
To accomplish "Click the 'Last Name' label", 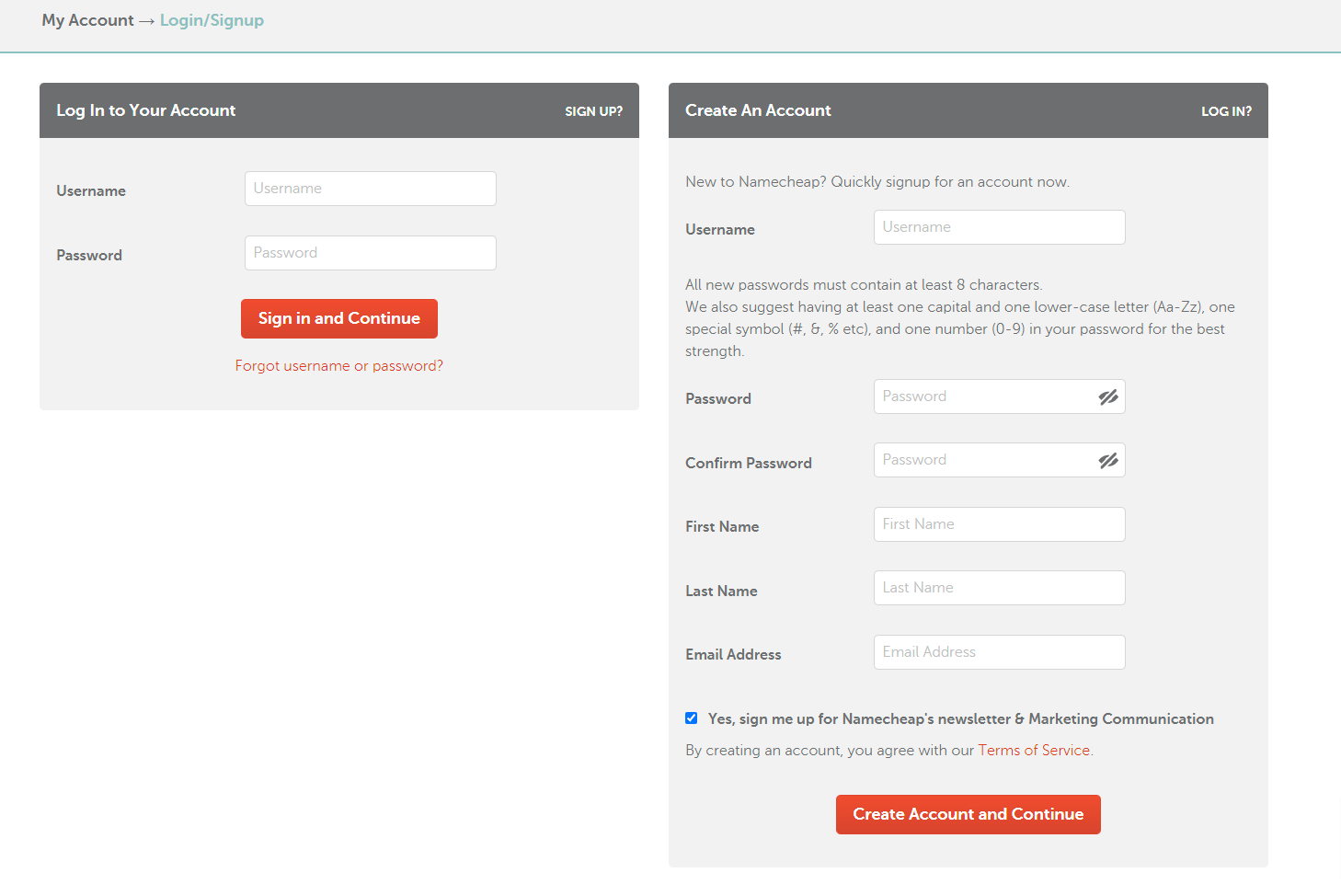I will (721, 591).
